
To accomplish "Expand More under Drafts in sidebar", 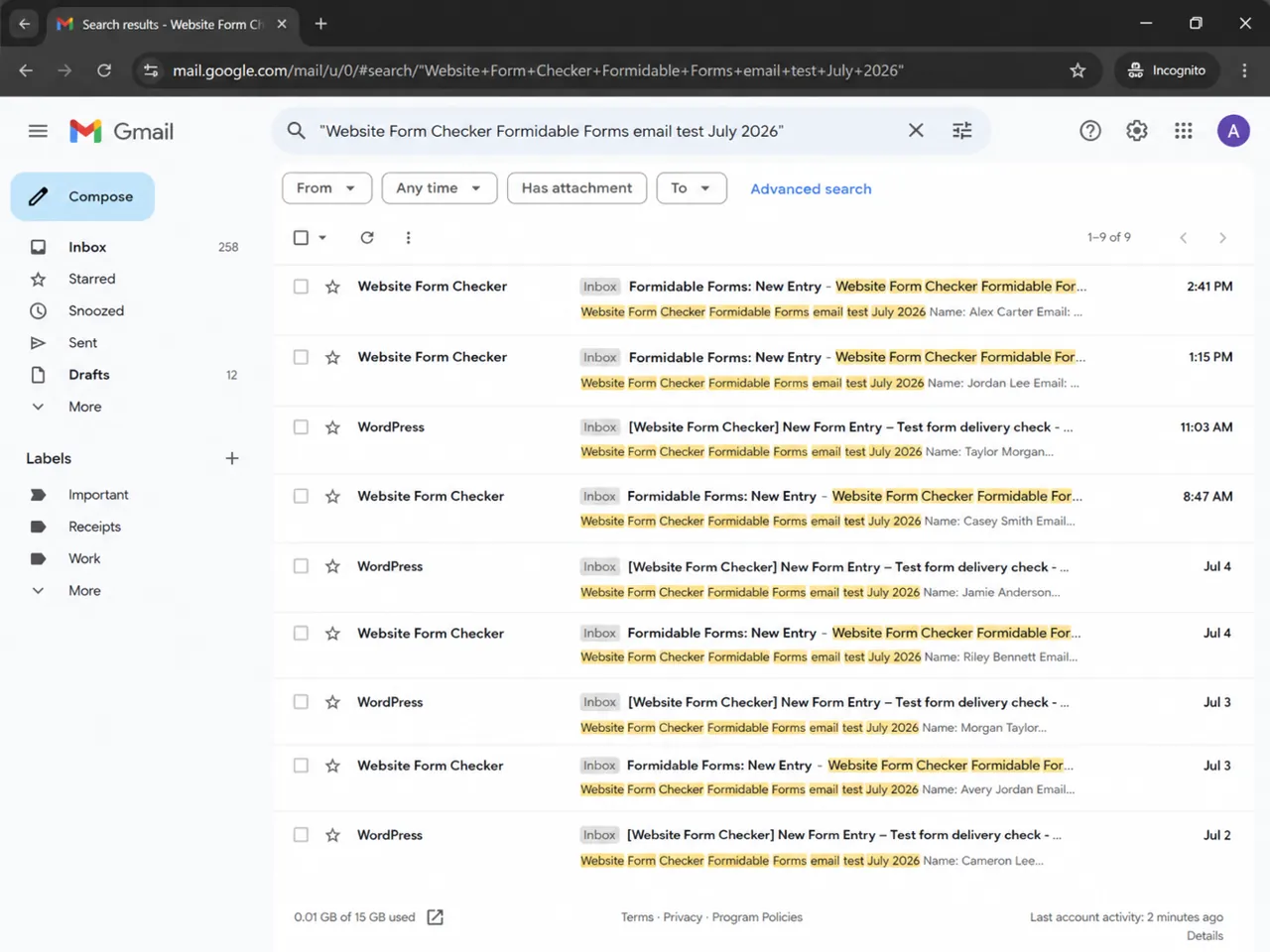I will [x=84, y=407].
